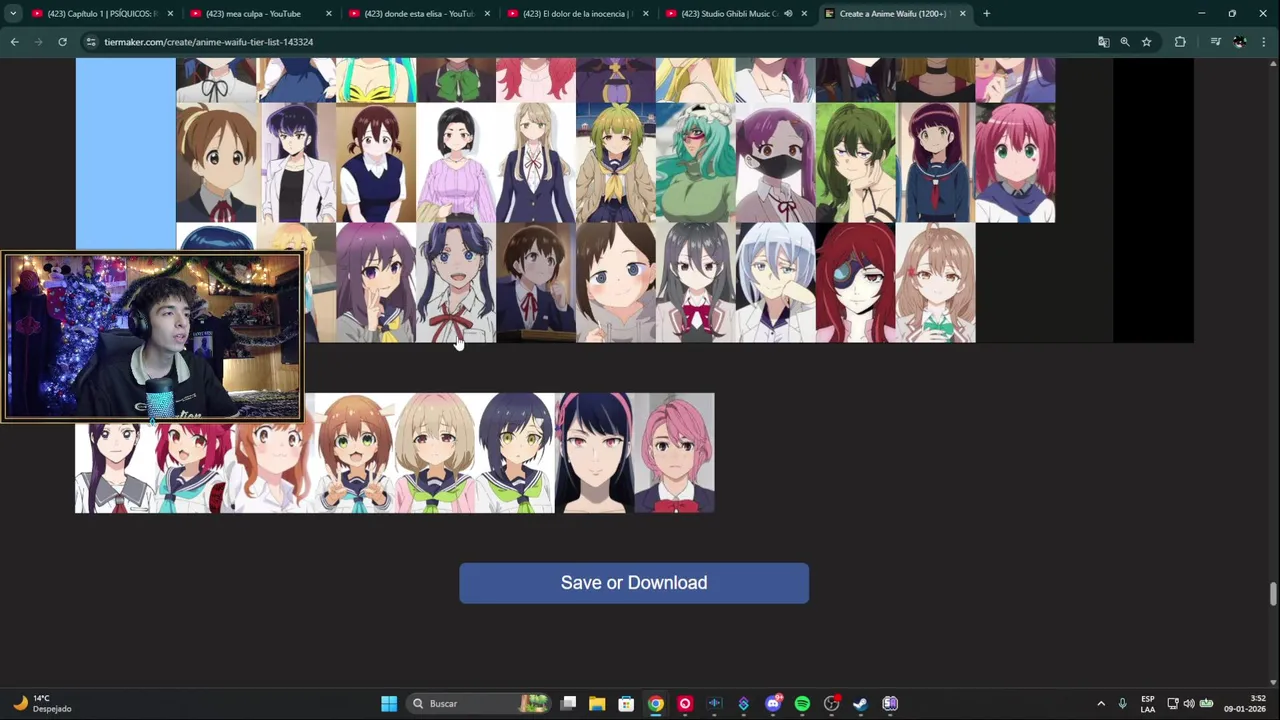Mute the Studio Ghibli Music tab audio
Viewport: 1280px width, 720px height.
click(788, 14)
